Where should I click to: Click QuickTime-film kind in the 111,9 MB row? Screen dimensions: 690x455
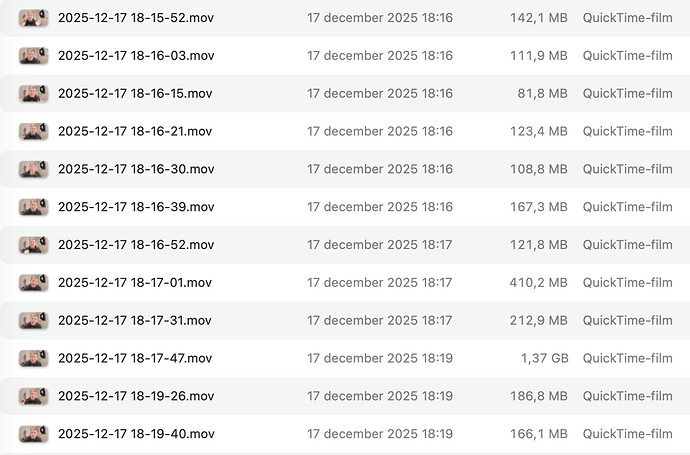click(627, 56)
